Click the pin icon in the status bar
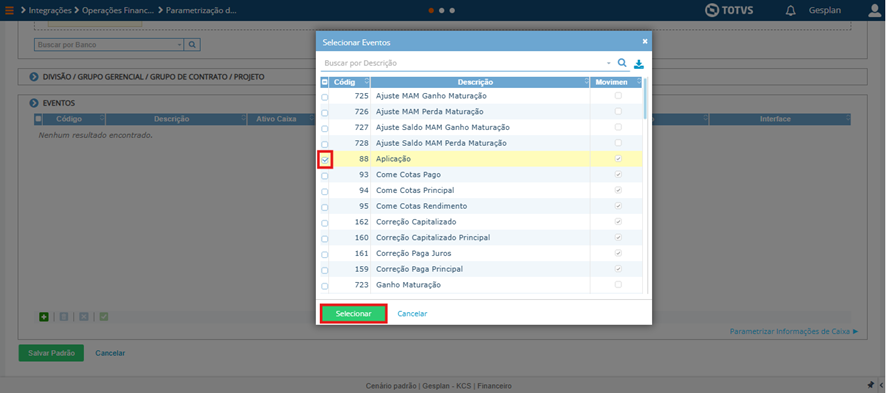 (x=871, y=386)
